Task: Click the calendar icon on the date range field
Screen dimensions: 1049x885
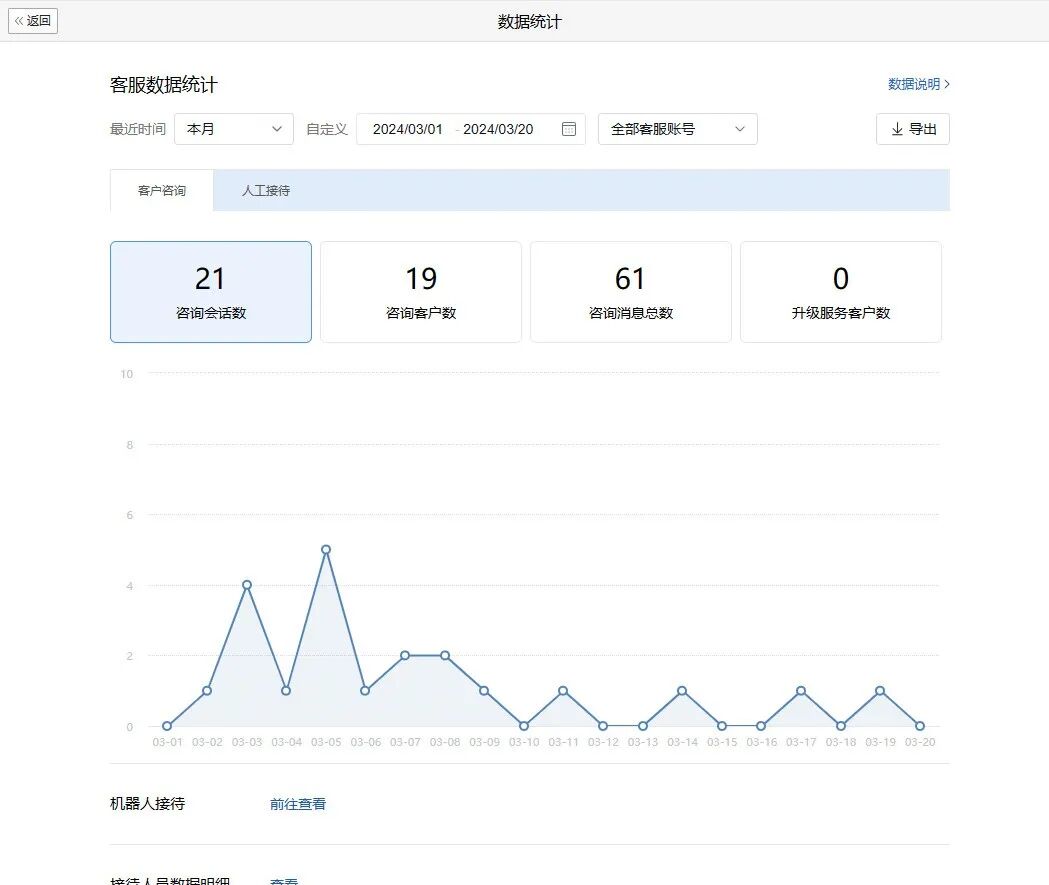Action: pos(568,129)
